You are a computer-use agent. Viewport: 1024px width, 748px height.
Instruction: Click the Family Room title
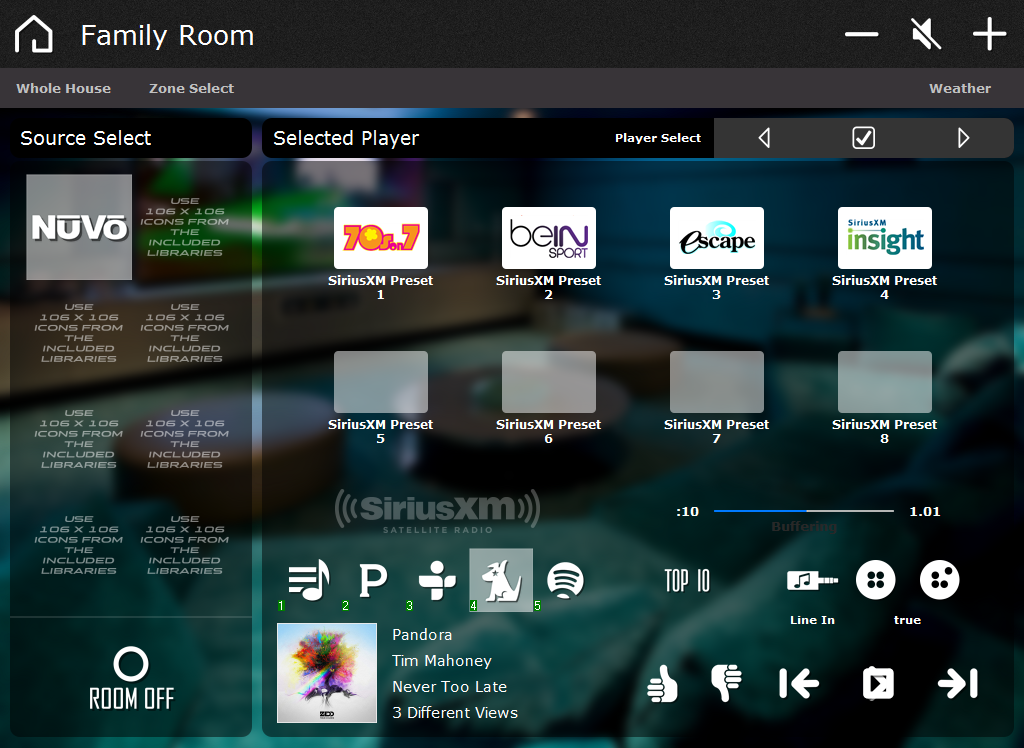[167, 35]
